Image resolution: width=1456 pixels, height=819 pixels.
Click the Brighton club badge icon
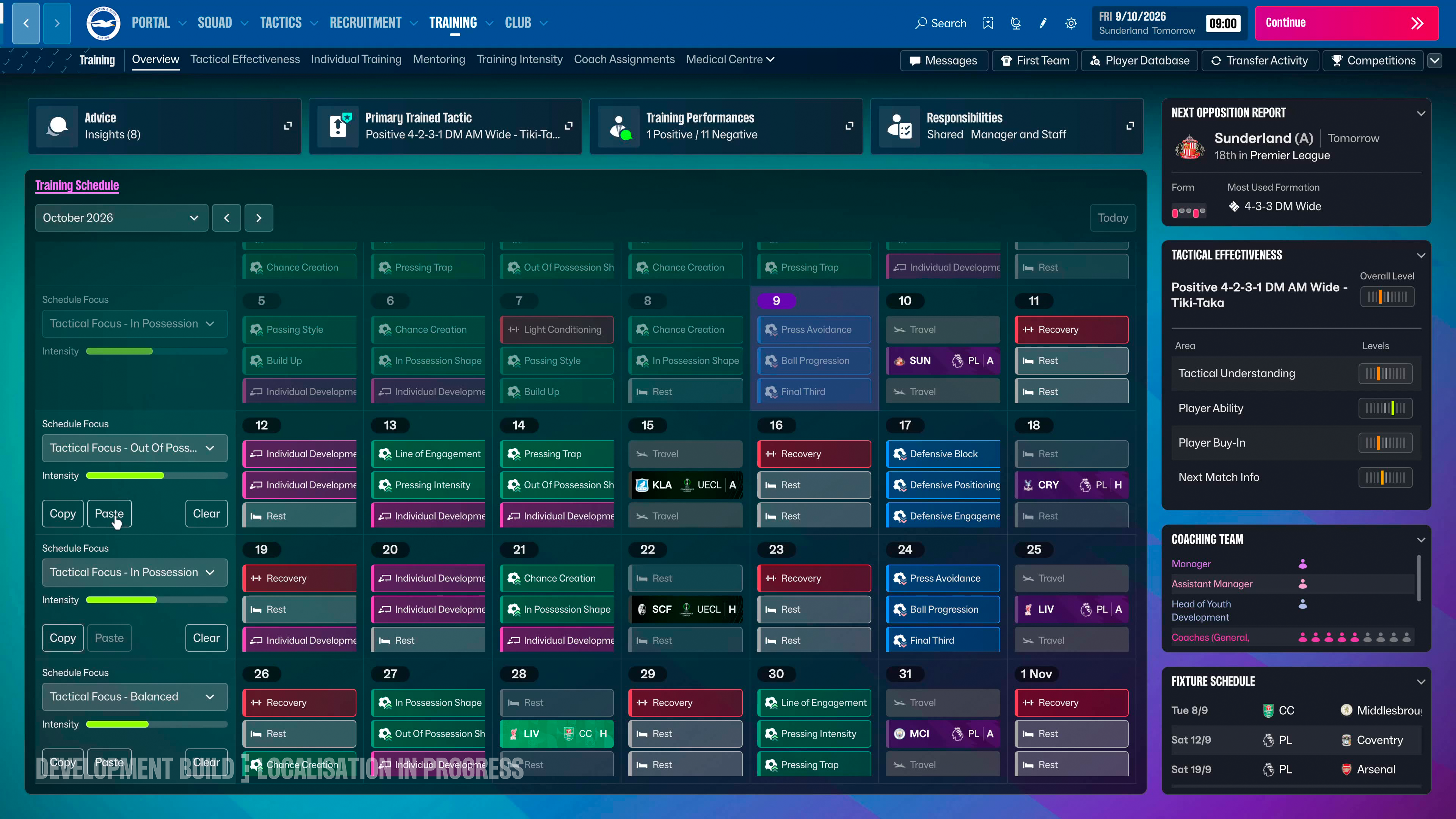[x=103, y=23]
